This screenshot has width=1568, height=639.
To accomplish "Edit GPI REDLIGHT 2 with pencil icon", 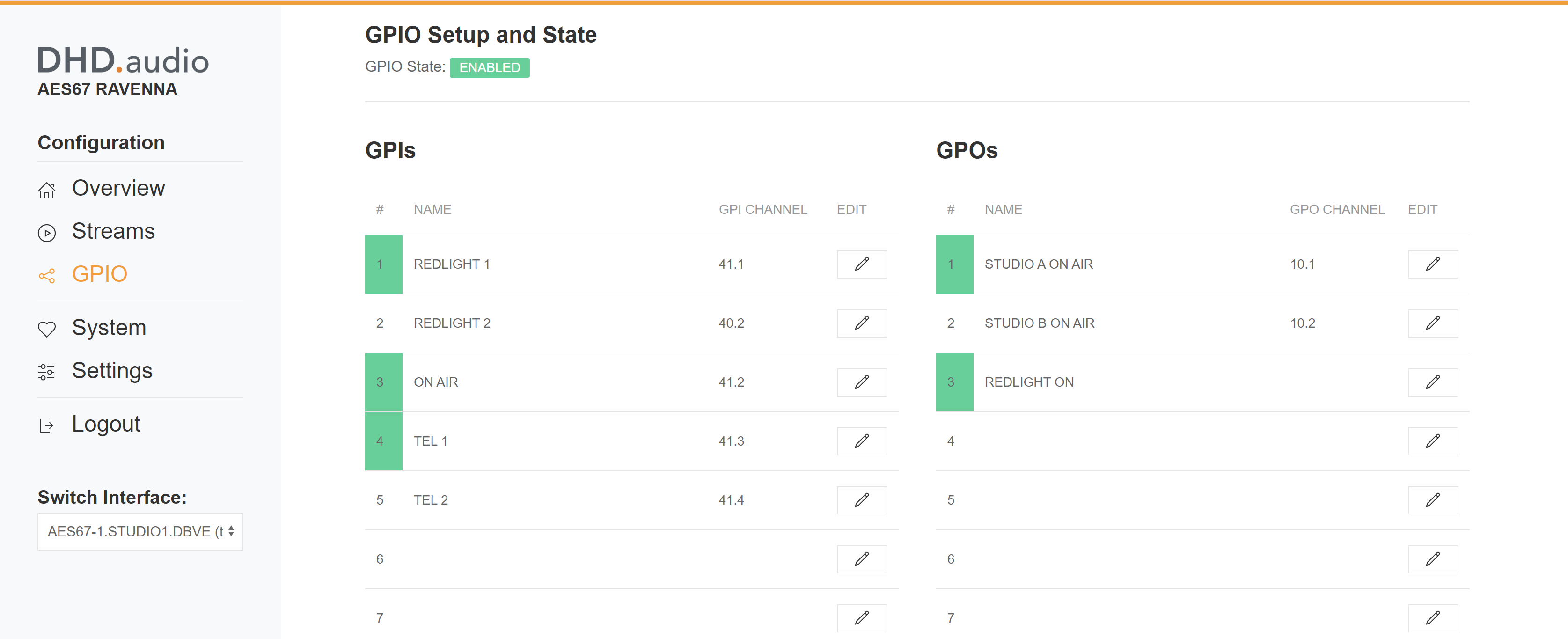I will click(861, 323).
